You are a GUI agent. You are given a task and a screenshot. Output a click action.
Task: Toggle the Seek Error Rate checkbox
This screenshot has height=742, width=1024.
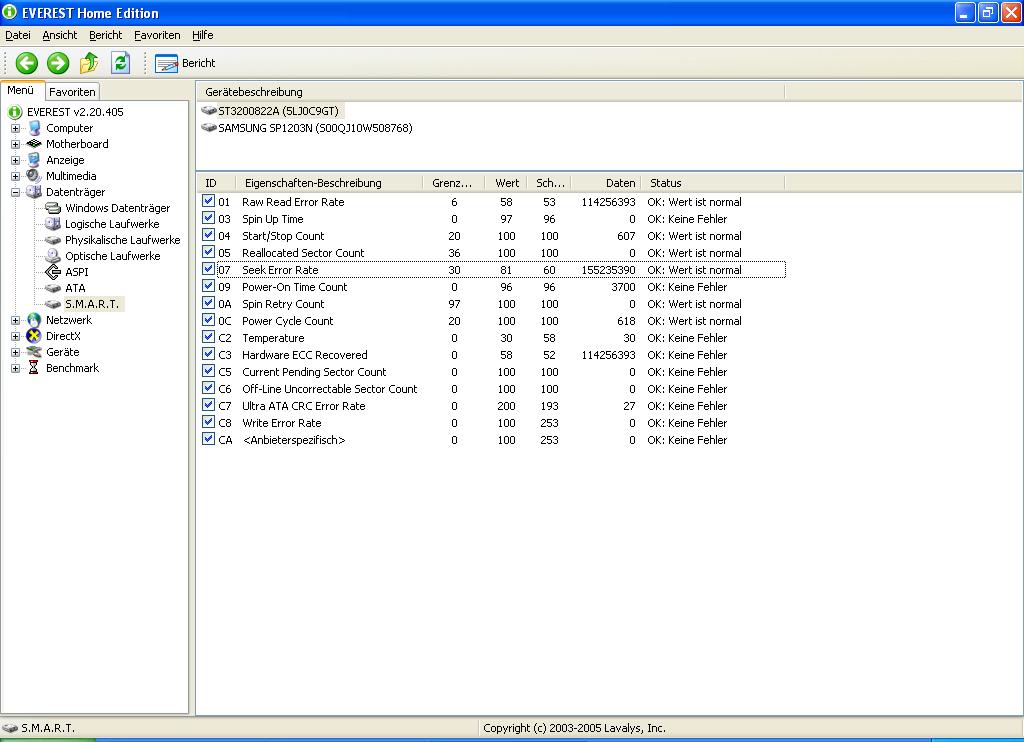208,269
